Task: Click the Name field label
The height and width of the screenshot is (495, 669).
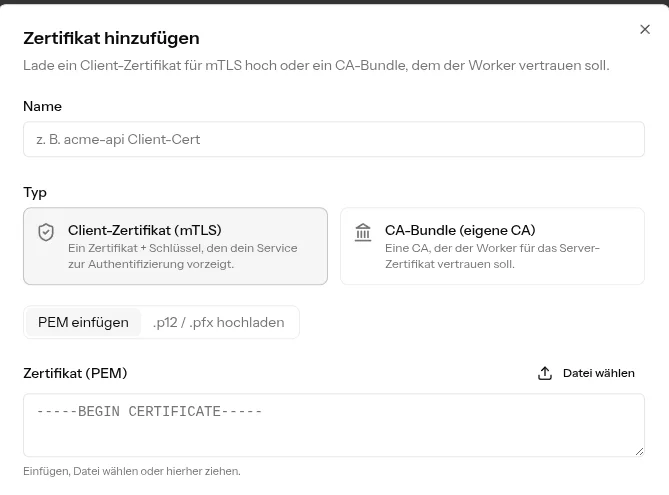Action: [43, 106]
